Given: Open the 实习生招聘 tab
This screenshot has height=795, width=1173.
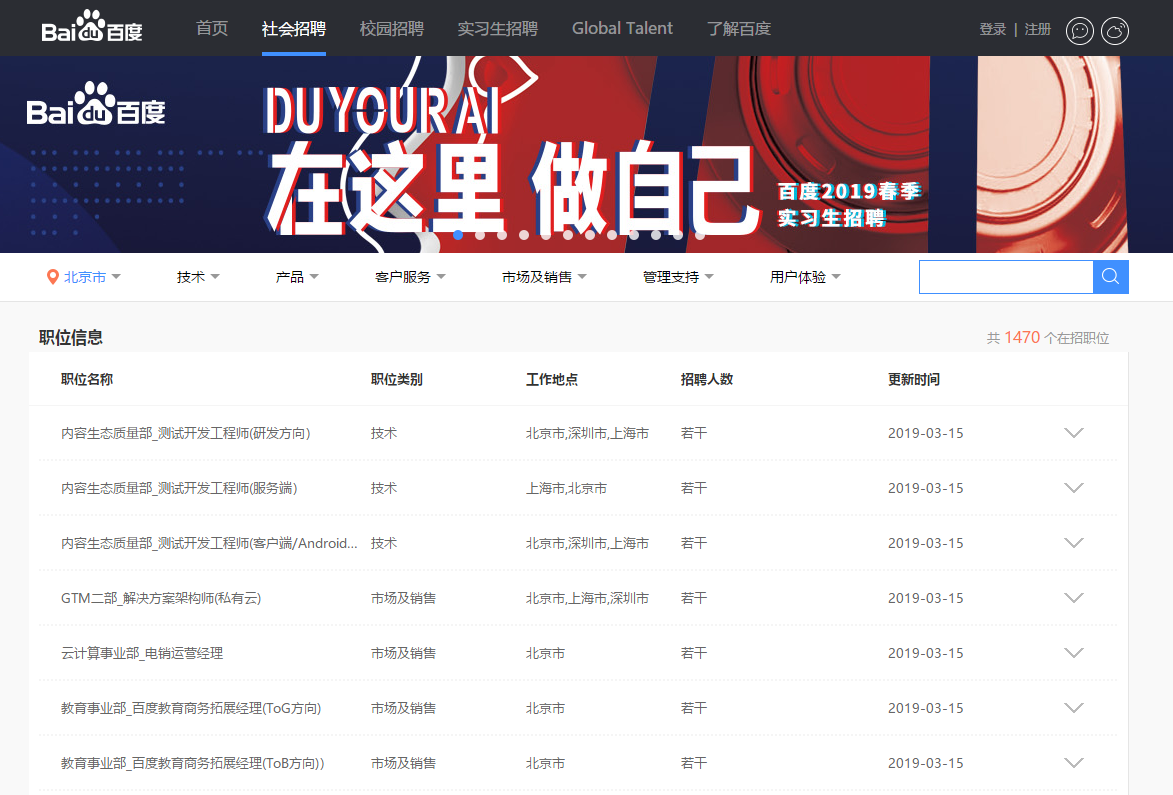Looking at the screenshot, I should coord(497,28).
